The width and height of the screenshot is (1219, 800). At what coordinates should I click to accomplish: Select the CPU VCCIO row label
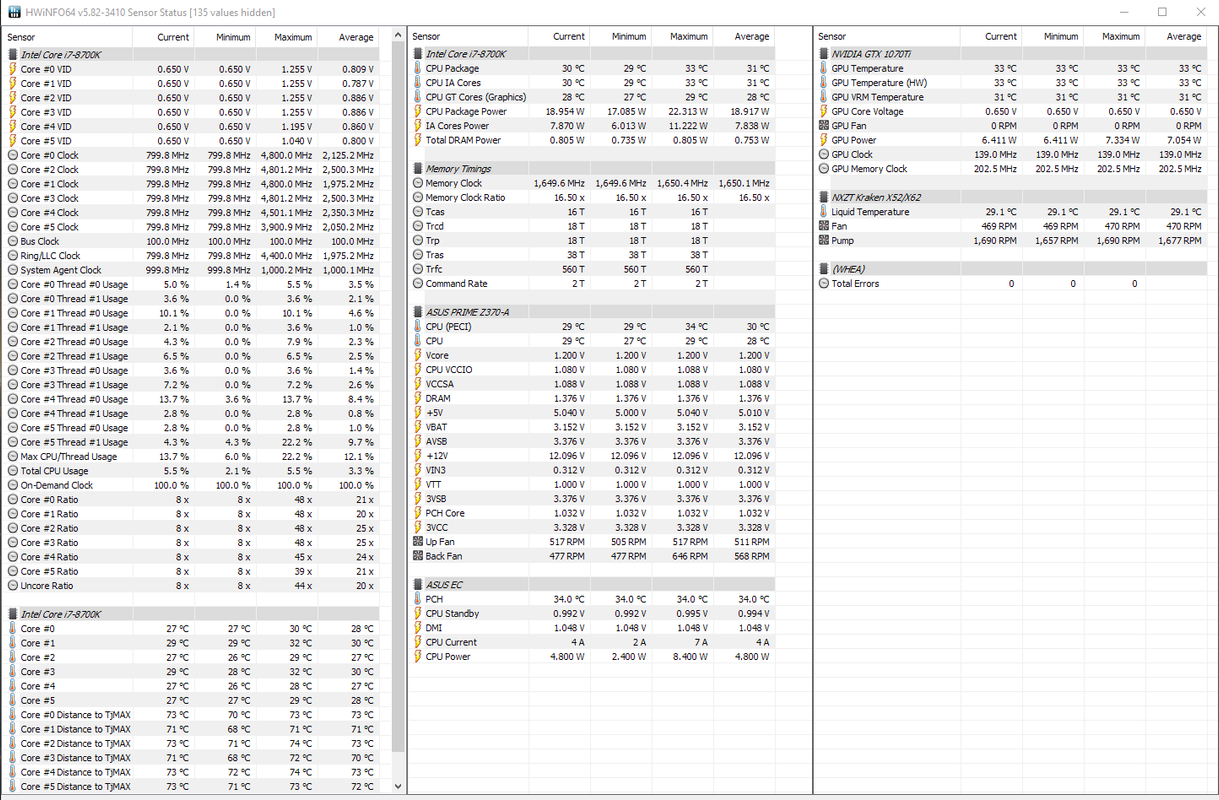click(x=449, y=370)
